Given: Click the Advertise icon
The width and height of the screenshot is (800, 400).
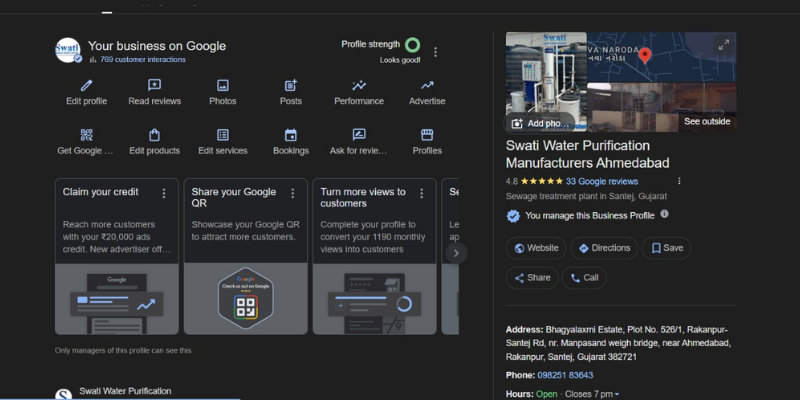Looking at the screenshot, I should coord(427,86).
